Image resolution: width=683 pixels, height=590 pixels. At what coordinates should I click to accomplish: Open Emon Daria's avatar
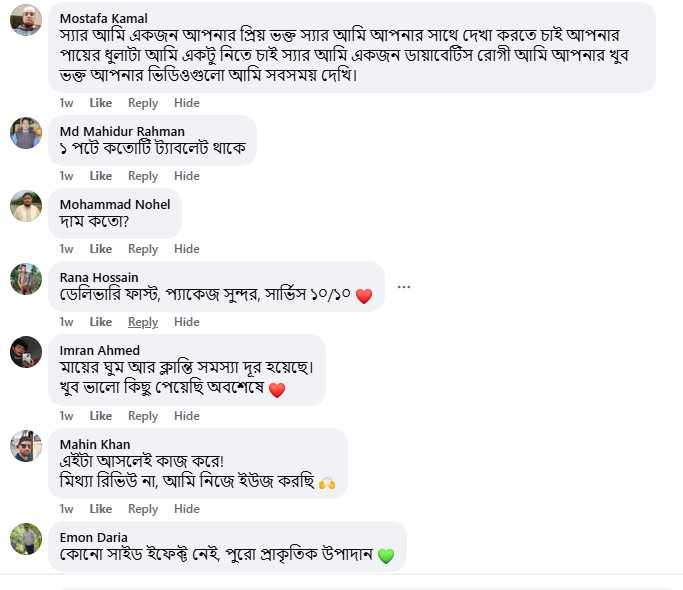(26, 539)
